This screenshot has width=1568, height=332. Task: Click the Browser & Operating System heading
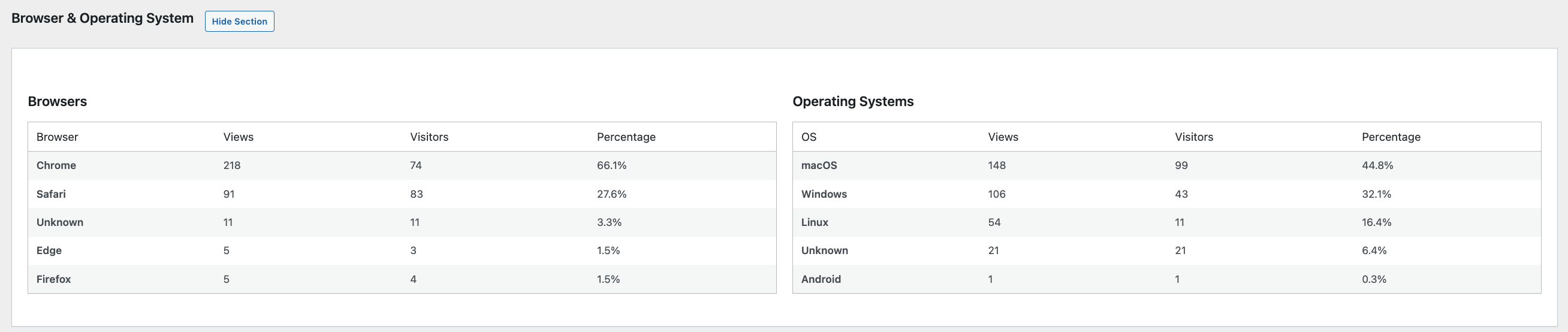coord(102,18)
